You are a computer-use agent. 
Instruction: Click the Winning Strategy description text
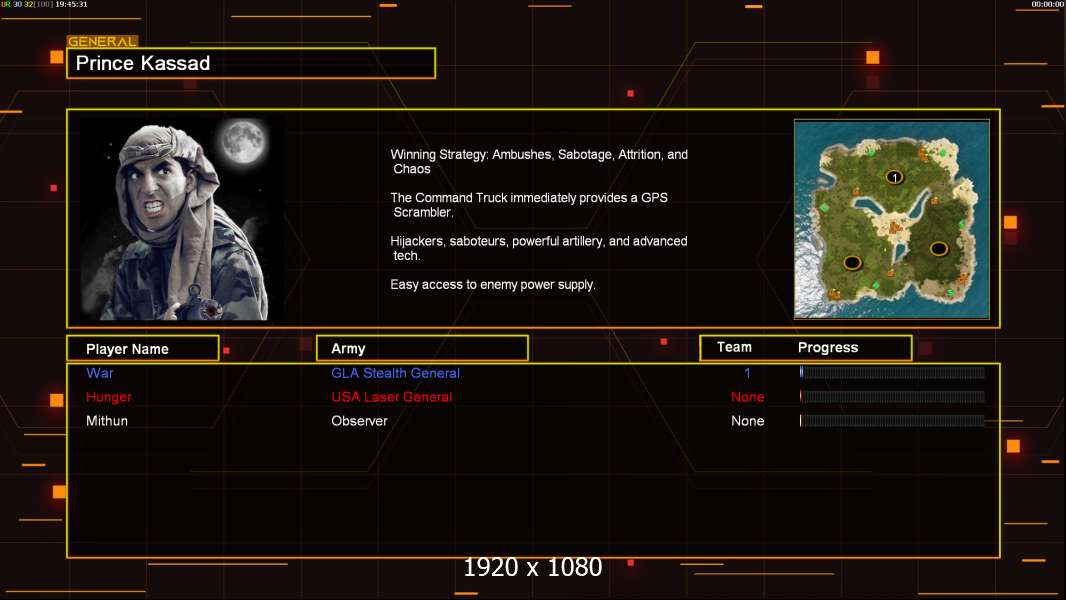tap(539, 162)
